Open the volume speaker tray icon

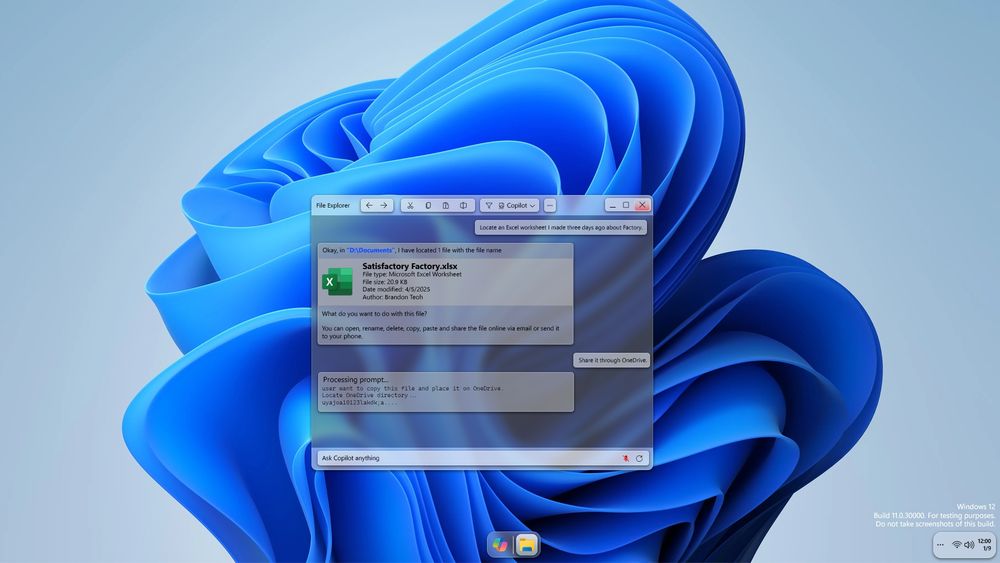(x=969, y=545)
